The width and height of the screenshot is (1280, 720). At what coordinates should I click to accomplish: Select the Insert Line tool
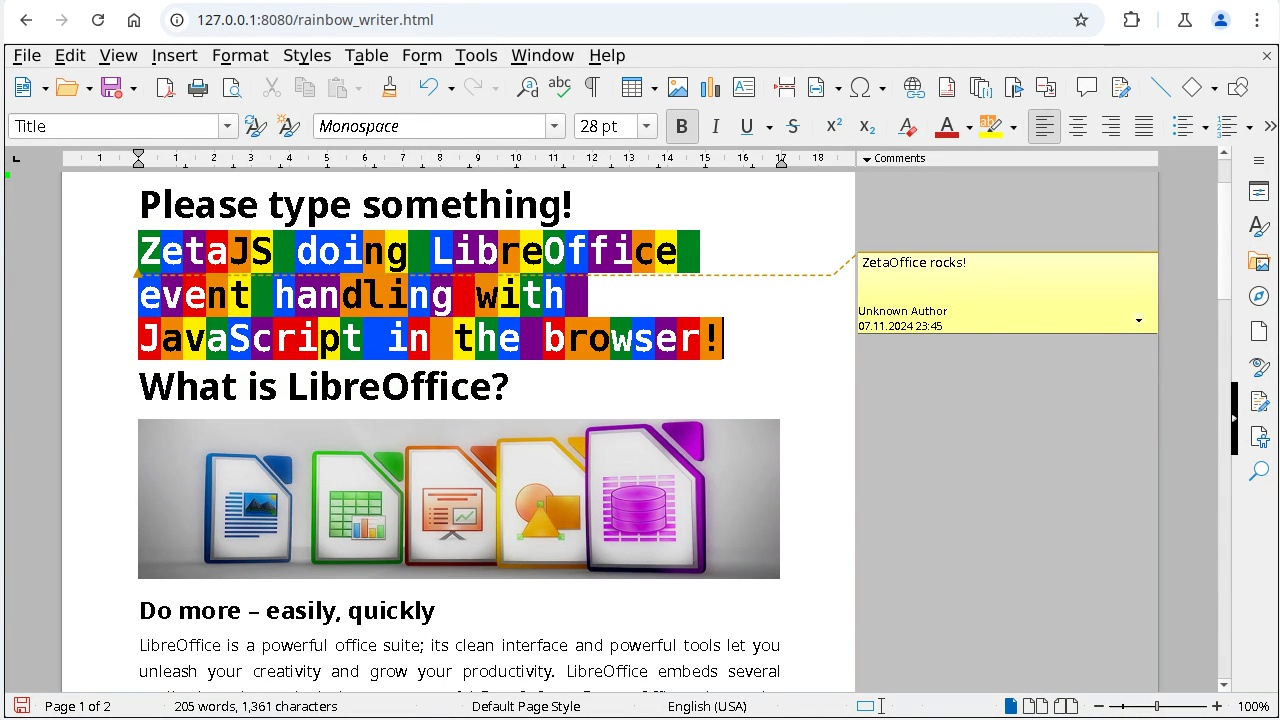[x=1161, y=88]
